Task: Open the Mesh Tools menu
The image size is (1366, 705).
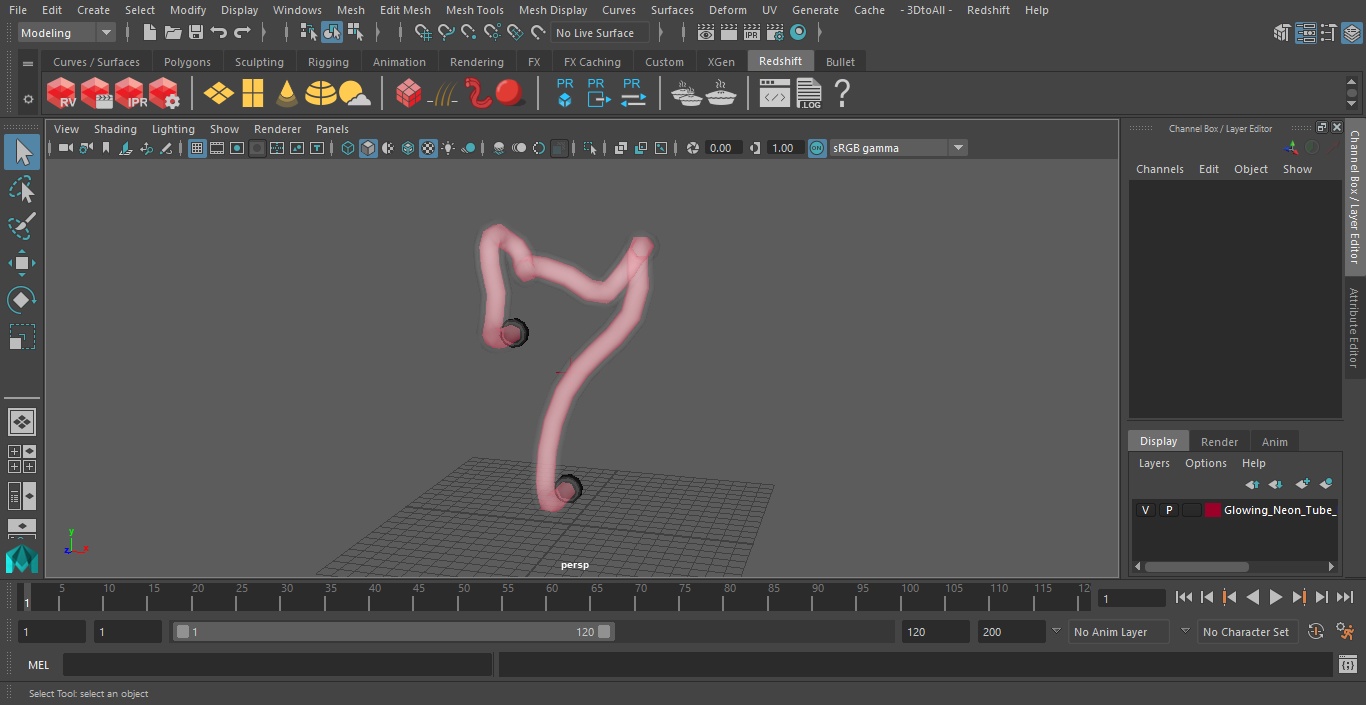Action: click(474, 10)
